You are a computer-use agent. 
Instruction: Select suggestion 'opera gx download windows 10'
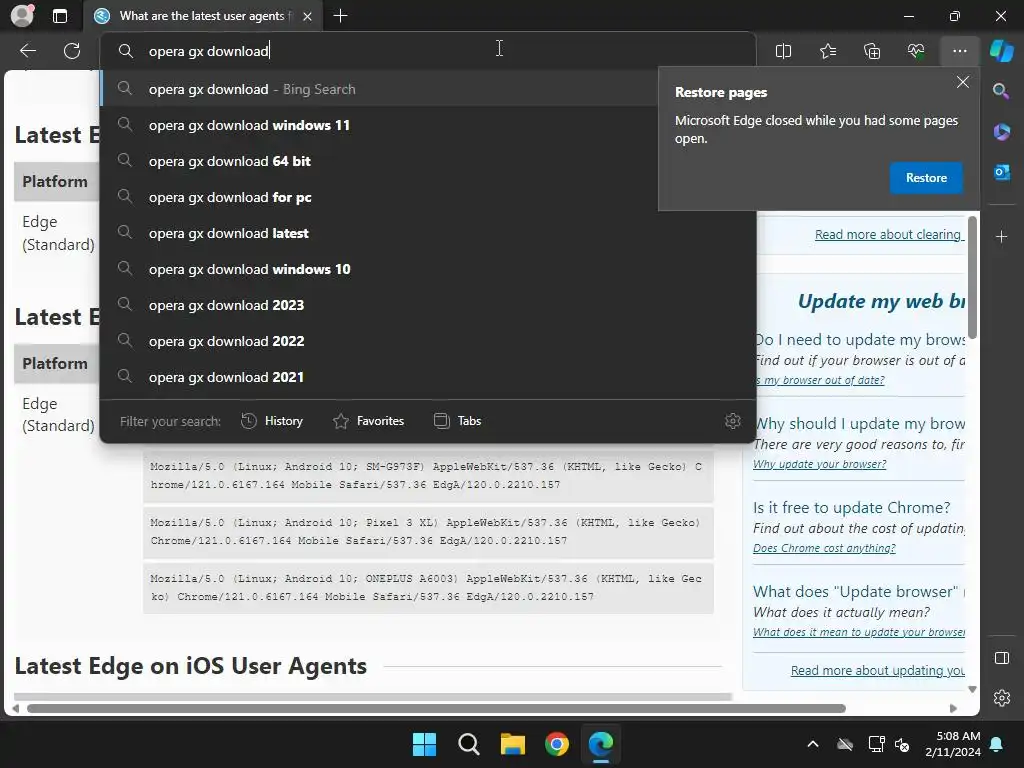point(428,268)
